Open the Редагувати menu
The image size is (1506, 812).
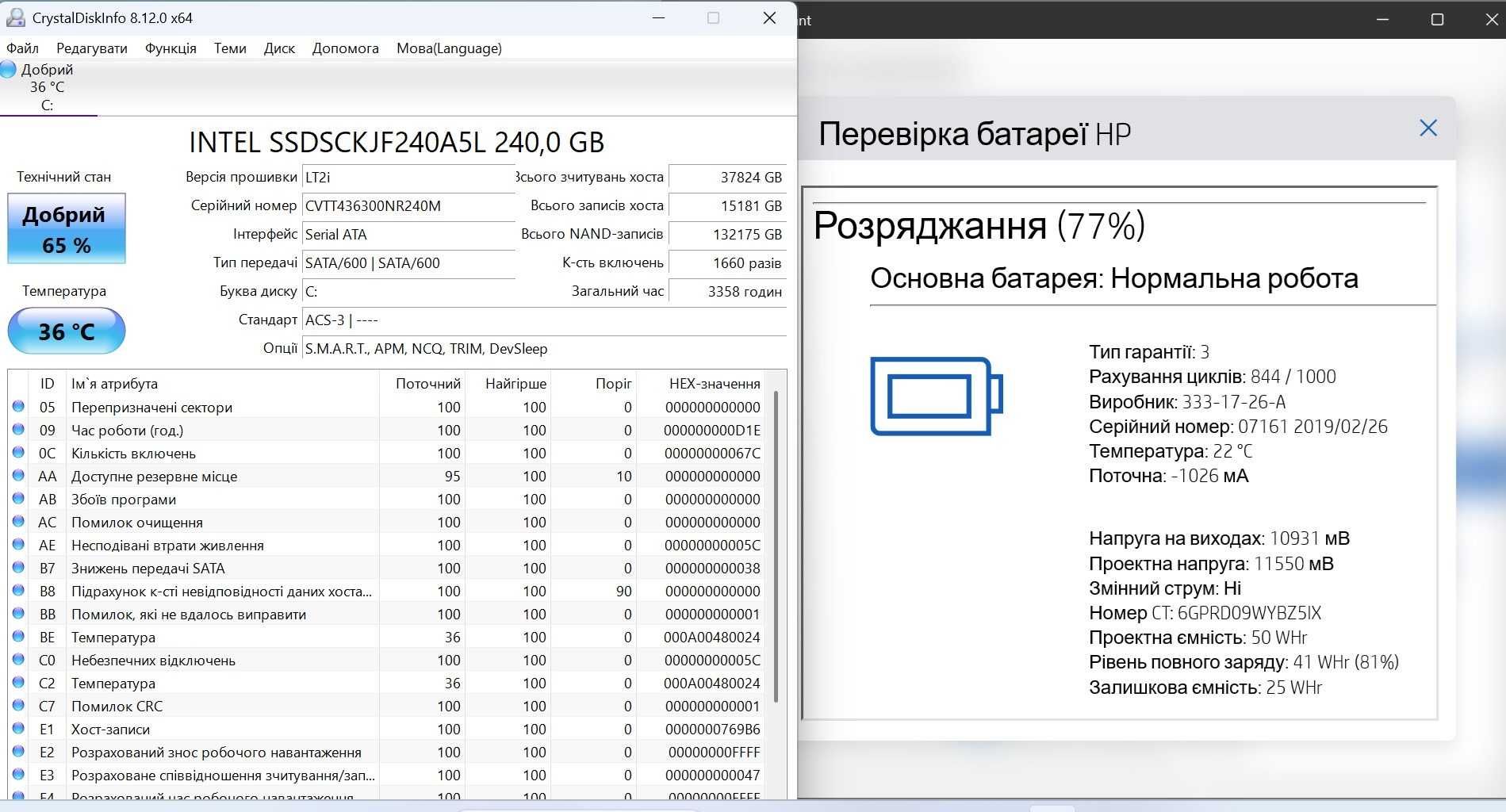point(92,48)
